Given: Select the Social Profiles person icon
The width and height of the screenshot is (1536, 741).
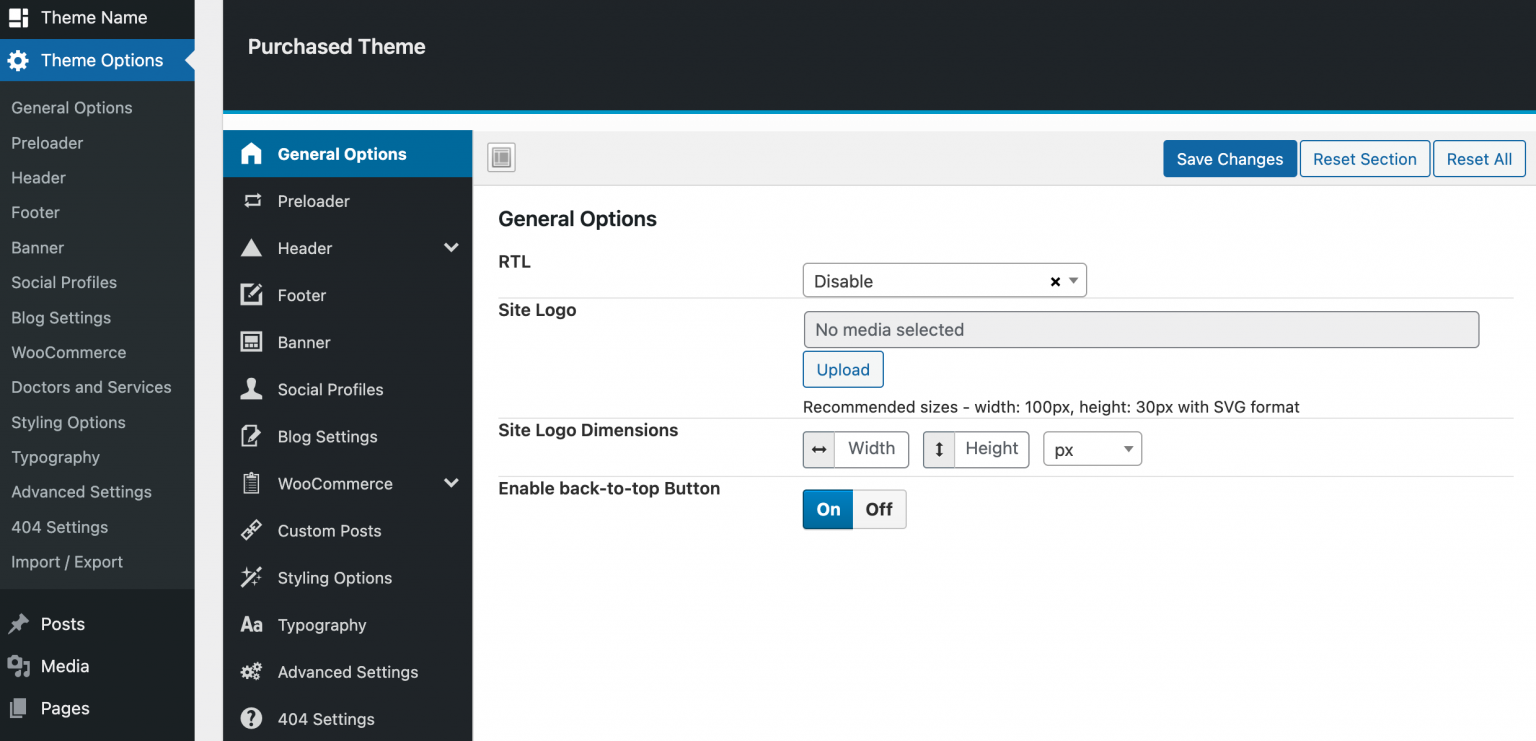Looking at the screenshot, I should [x=252, y=389].
